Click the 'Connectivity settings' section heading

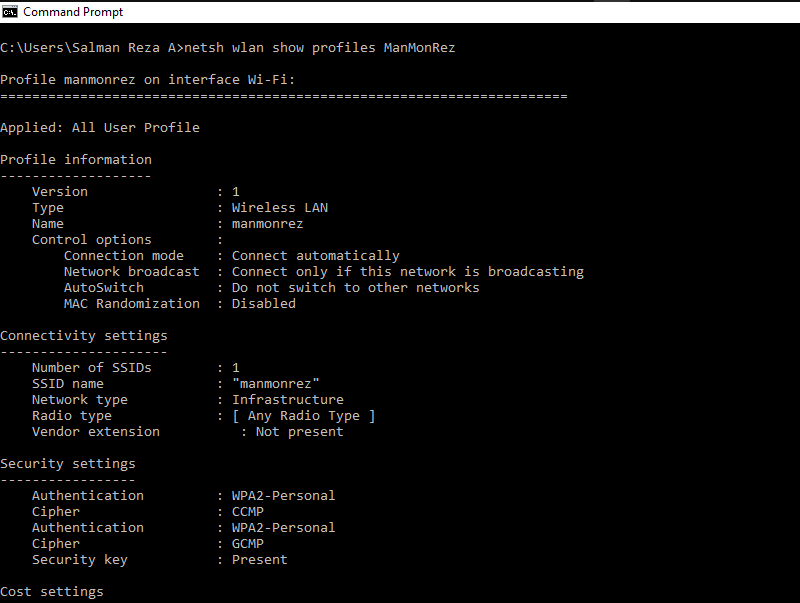84,336
